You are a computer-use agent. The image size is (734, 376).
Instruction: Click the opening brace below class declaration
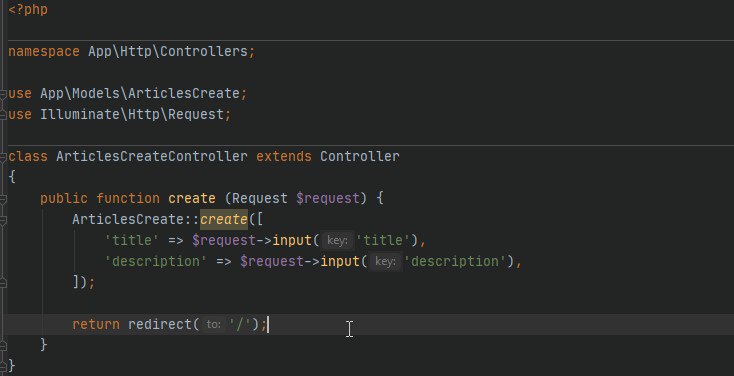[12, 177]
